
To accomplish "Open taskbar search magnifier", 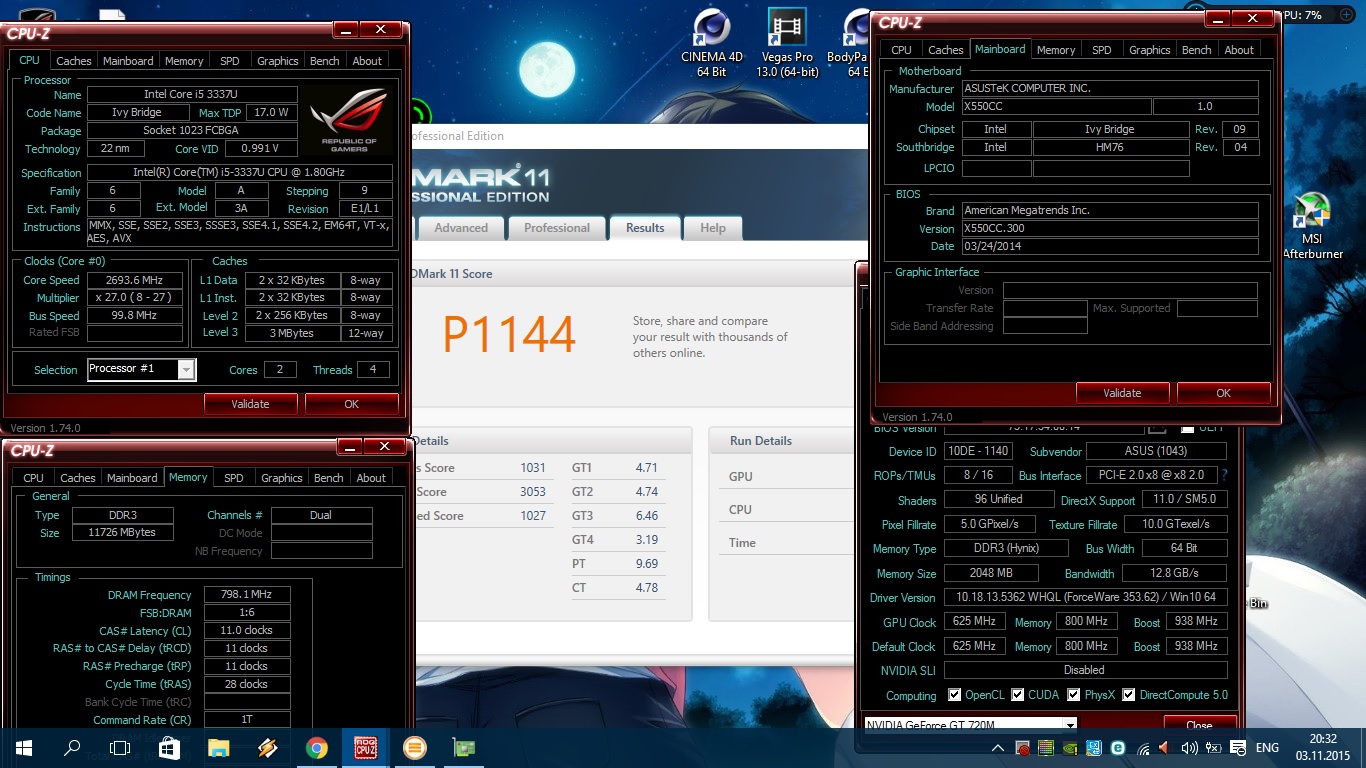I will [72, 747].
